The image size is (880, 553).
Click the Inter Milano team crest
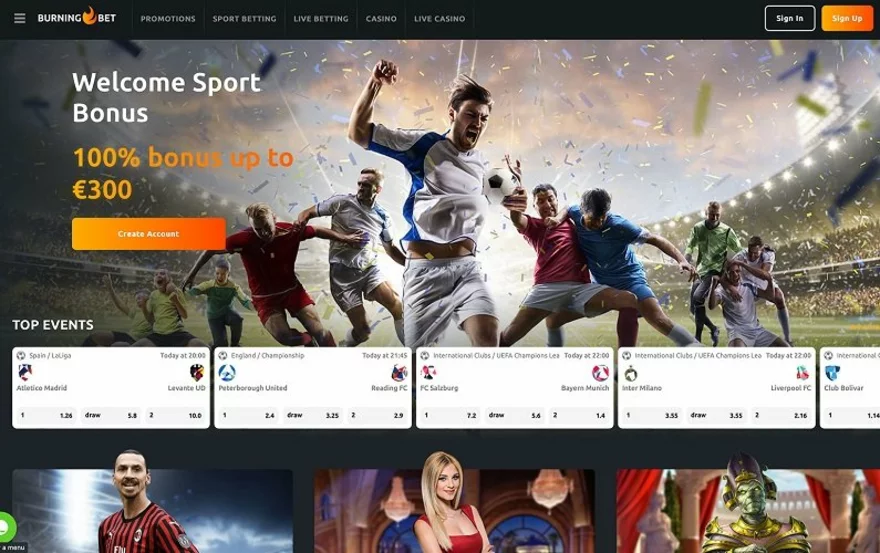(630, 373)
